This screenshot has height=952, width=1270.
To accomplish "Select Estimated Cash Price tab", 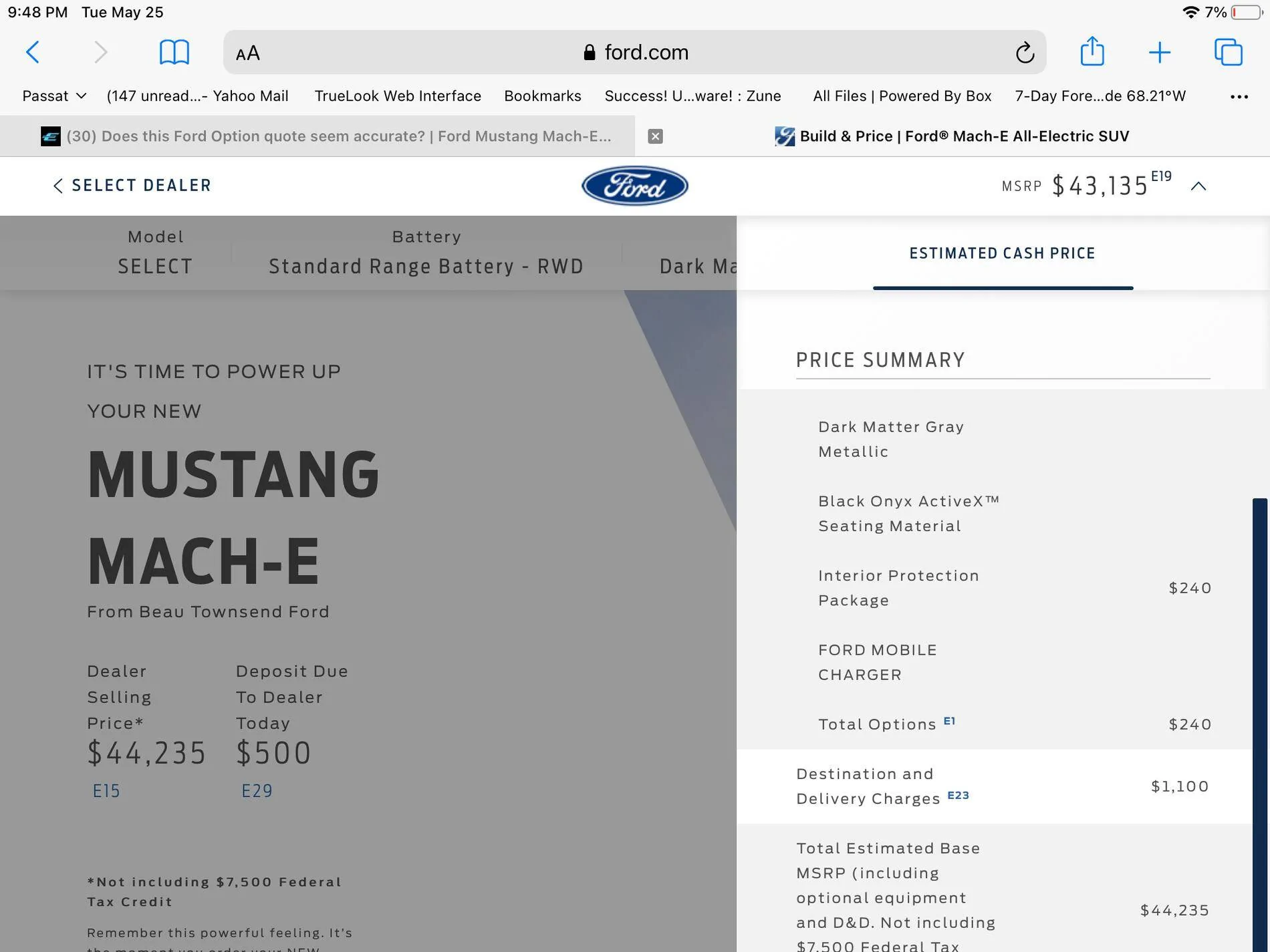I will click(x=1003, y=254).
